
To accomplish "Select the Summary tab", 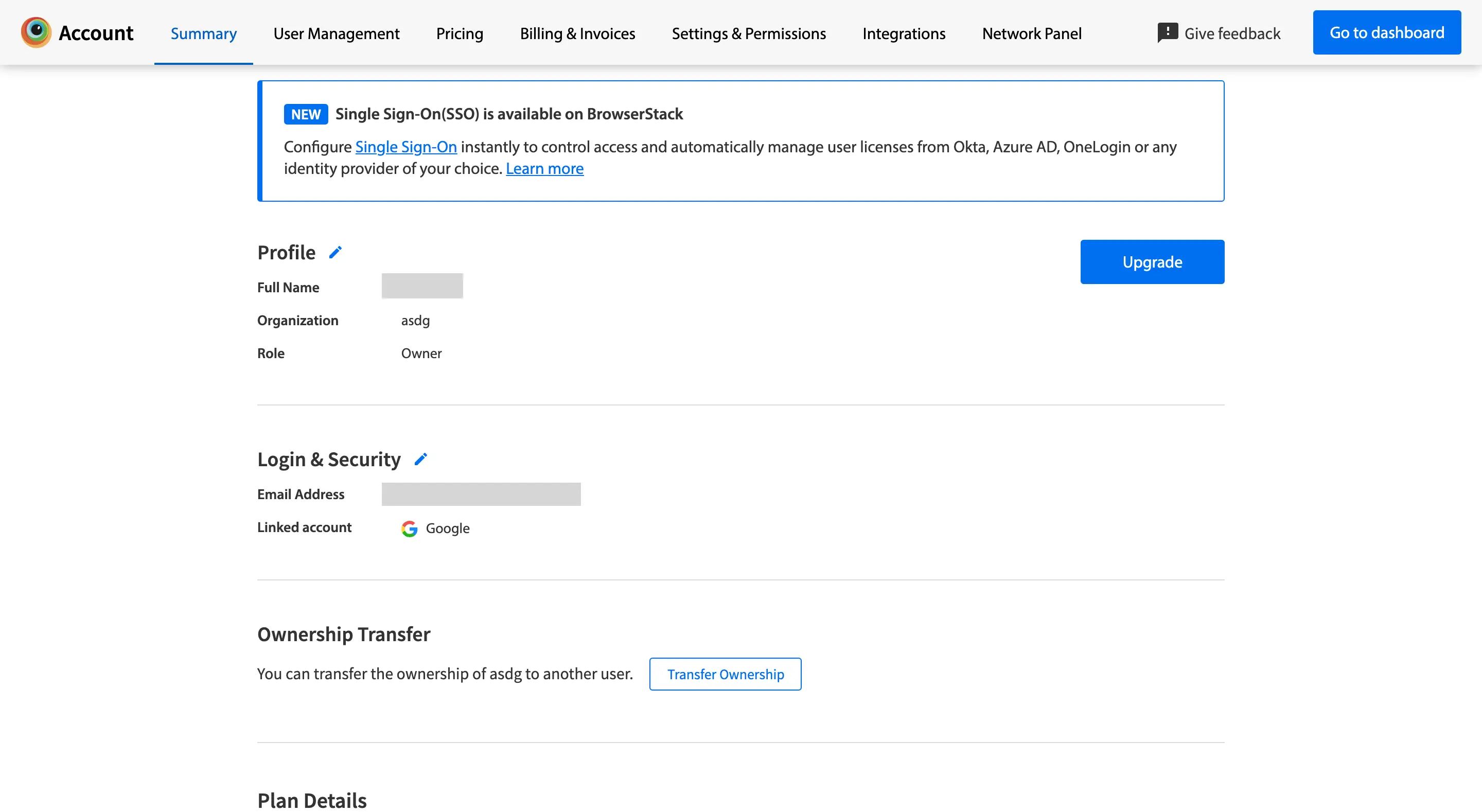I will point(204,33).
